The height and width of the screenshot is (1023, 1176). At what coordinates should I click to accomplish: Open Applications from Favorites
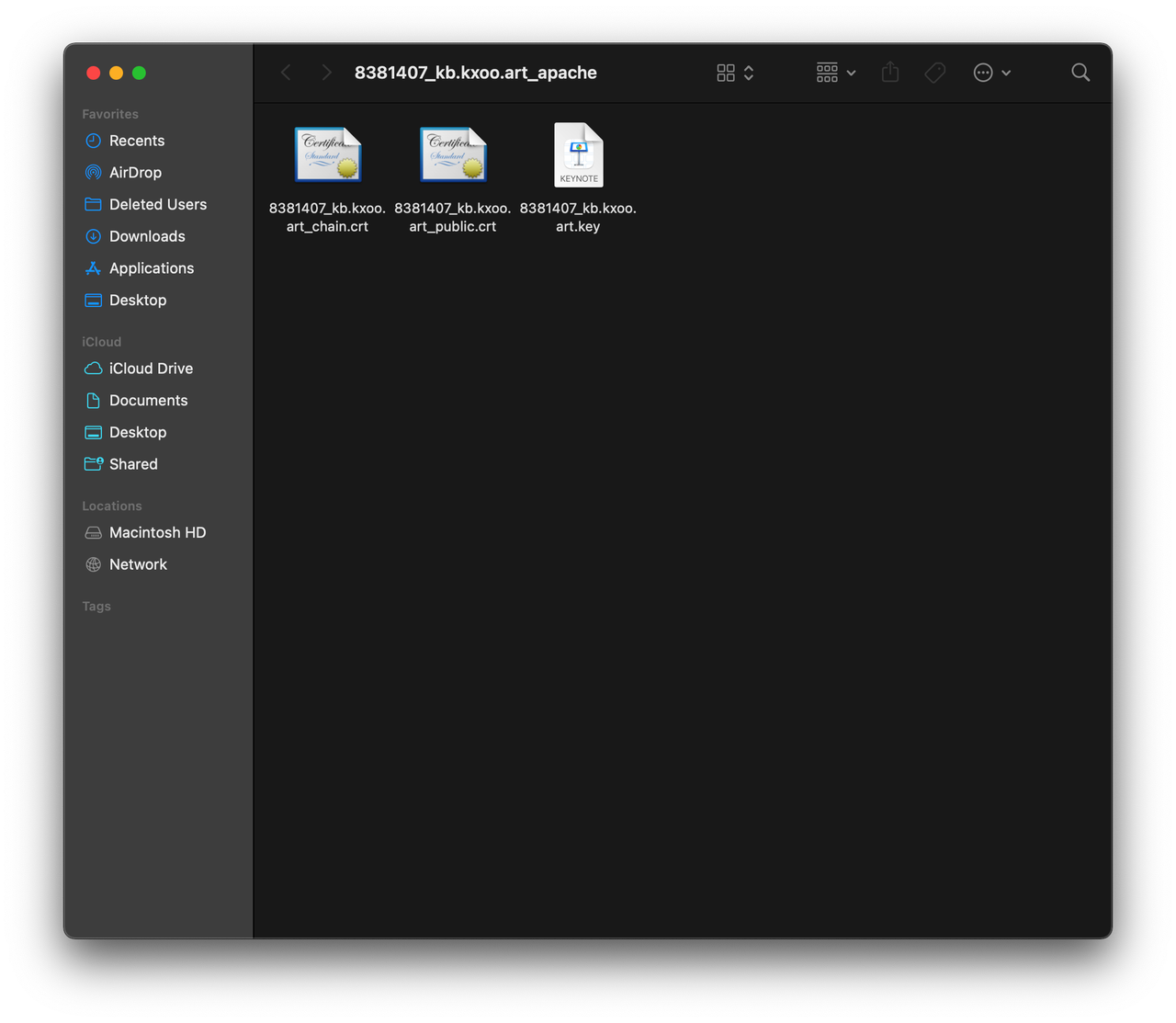152,268
